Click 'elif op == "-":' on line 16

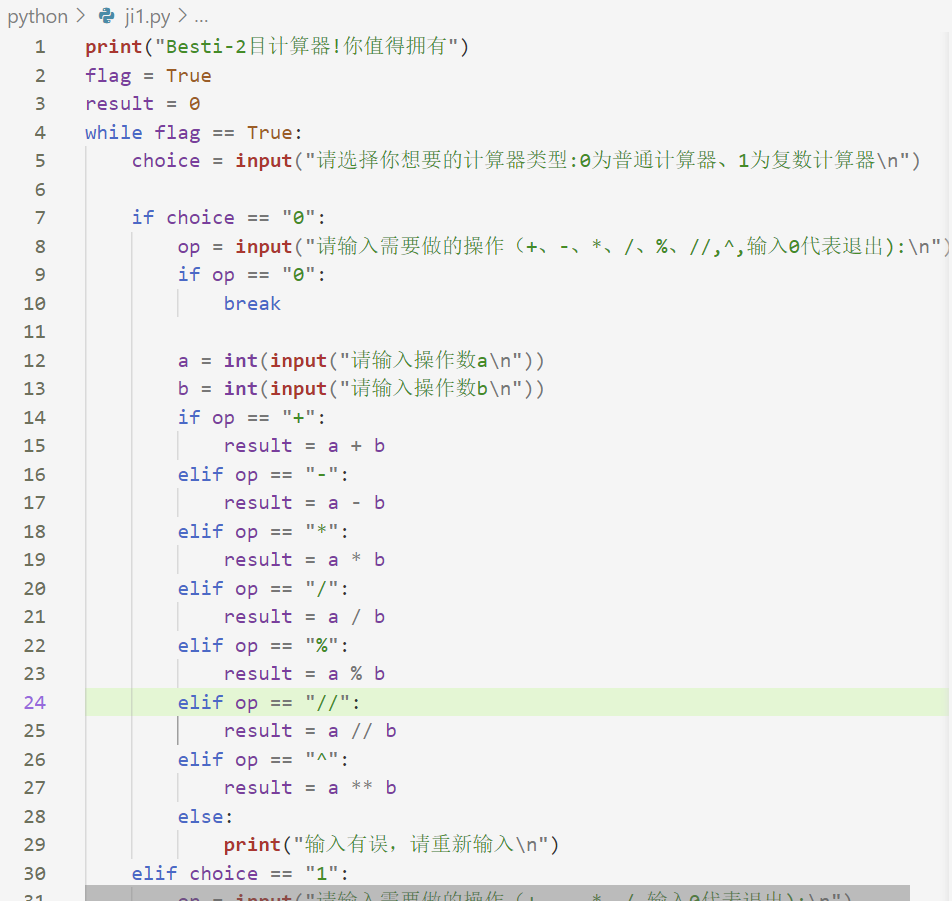pos(264,474)
